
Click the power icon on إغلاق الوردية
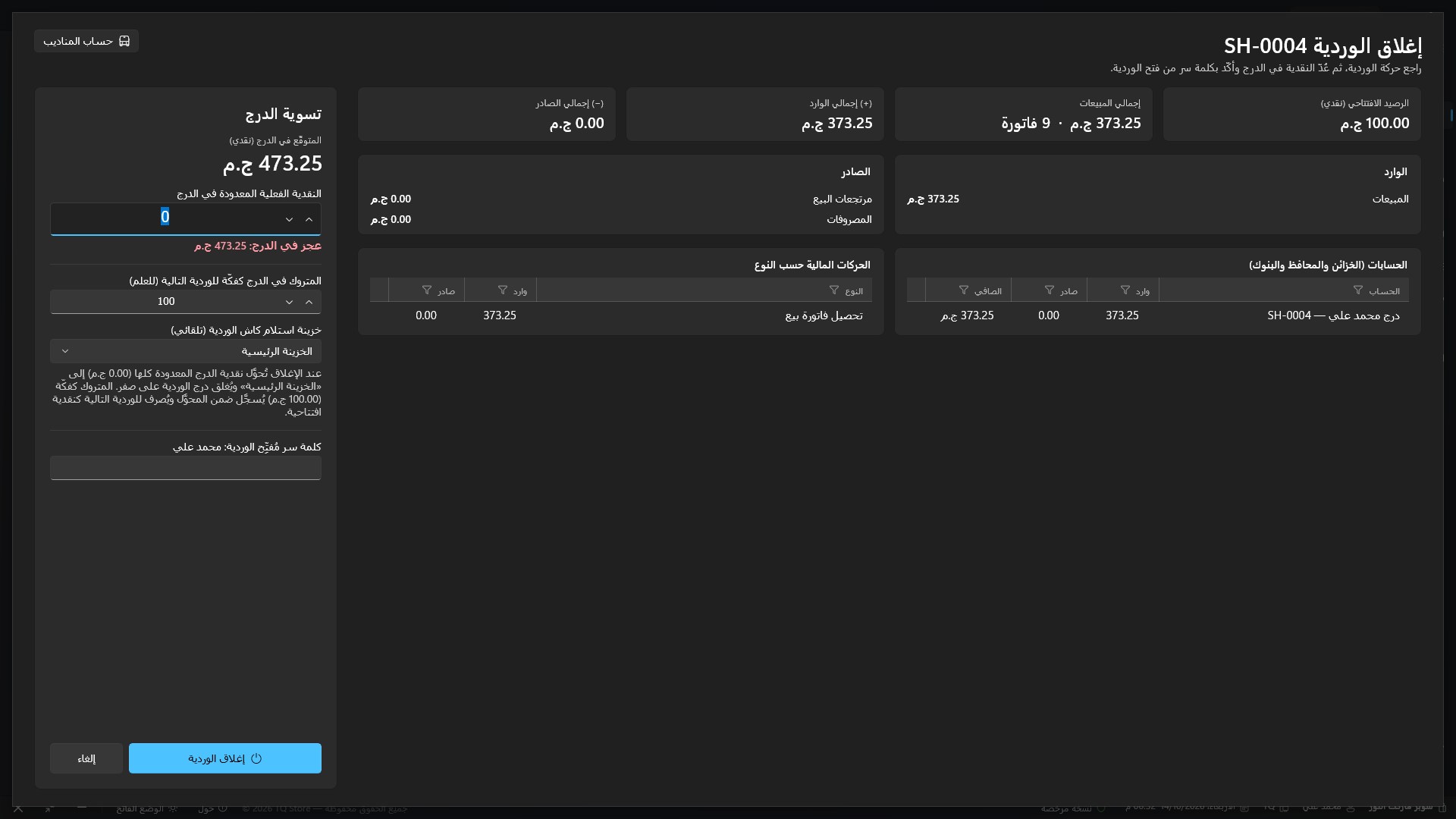[x=256, y=758]
